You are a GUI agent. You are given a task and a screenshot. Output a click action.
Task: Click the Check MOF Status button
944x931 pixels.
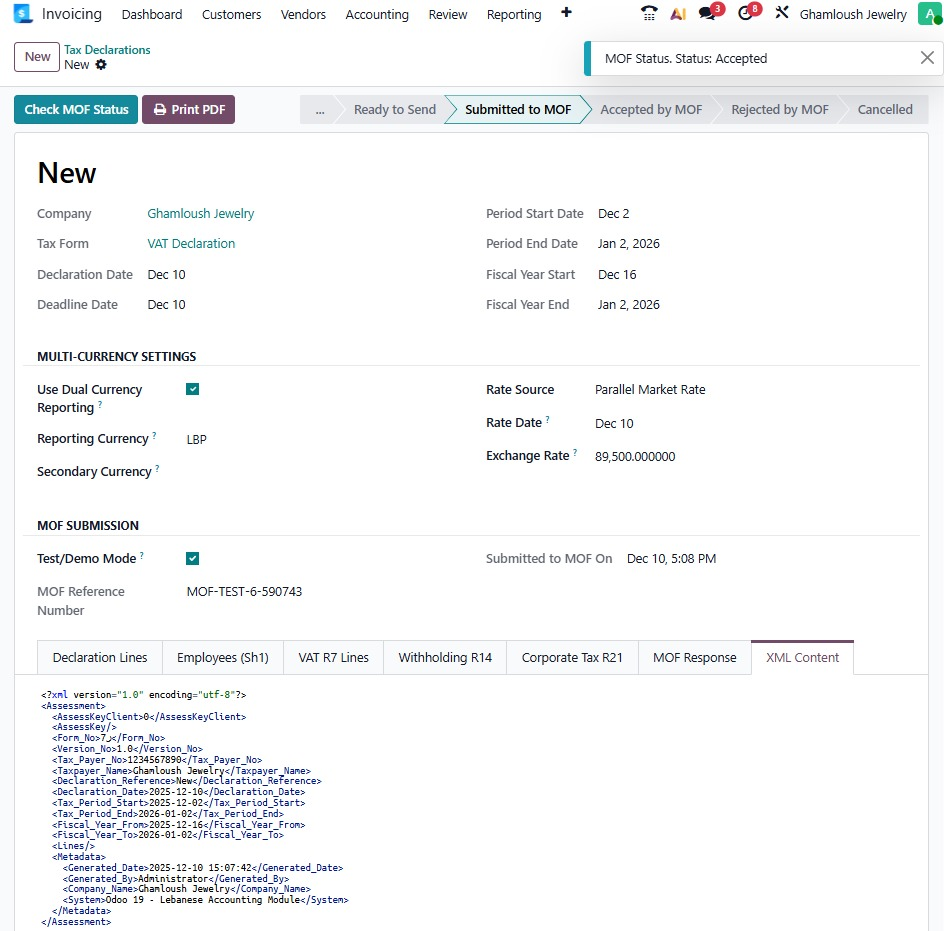[x=76, y=110]
